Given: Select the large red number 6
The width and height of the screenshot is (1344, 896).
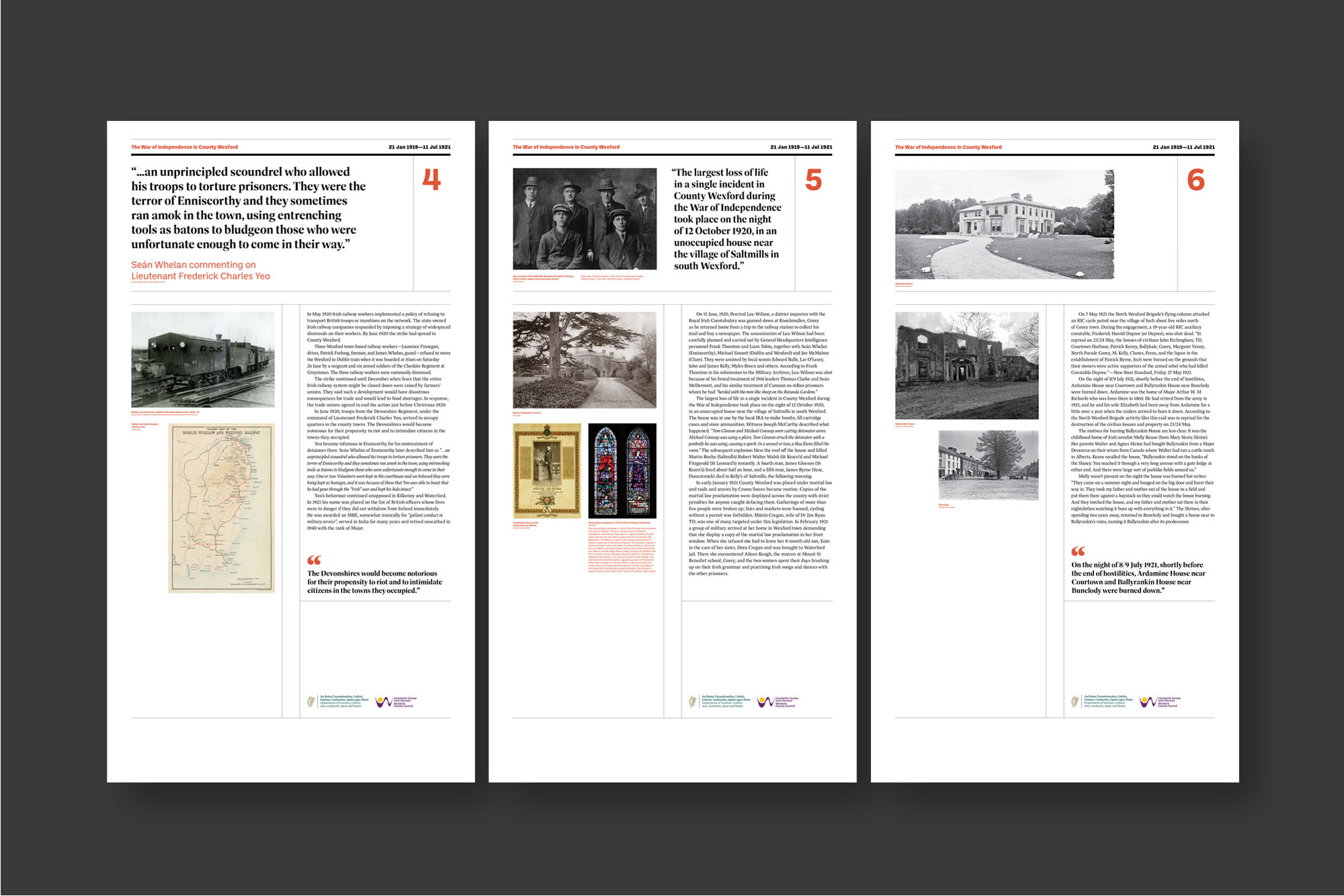Looking at the screenshot, I should click(x=1195, y=180).
